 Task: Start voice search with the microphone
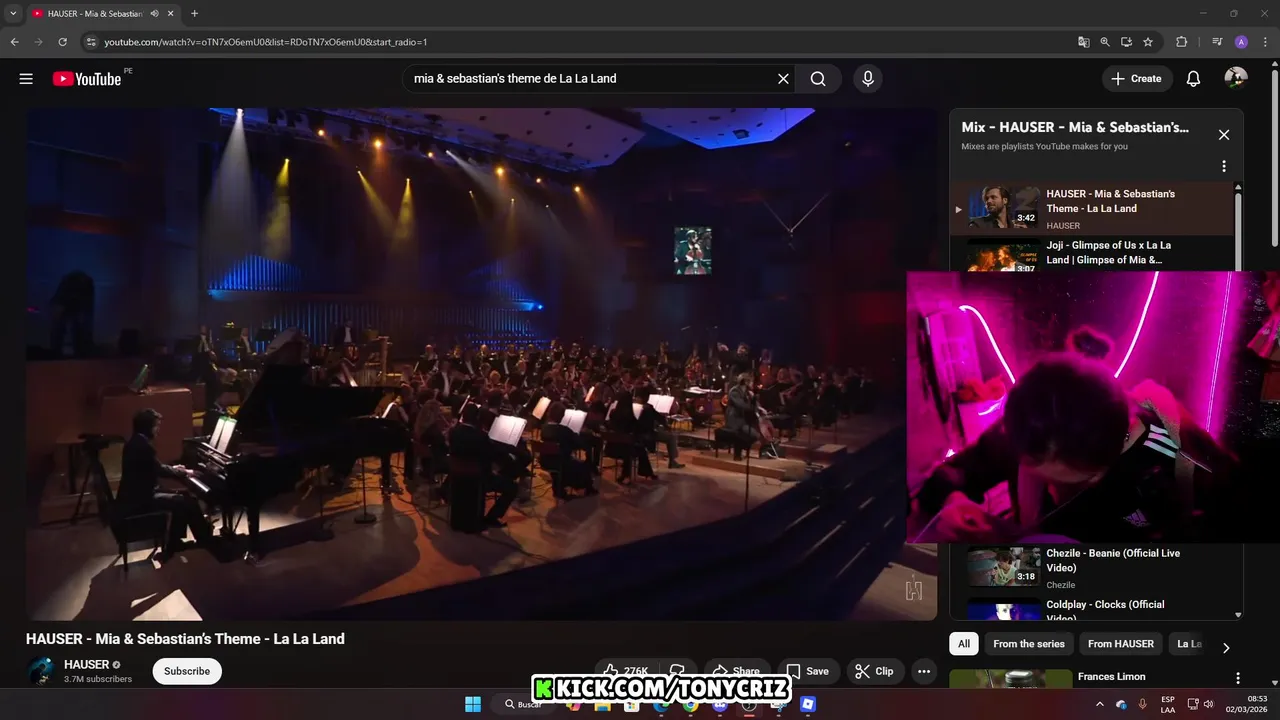point(868,79)
